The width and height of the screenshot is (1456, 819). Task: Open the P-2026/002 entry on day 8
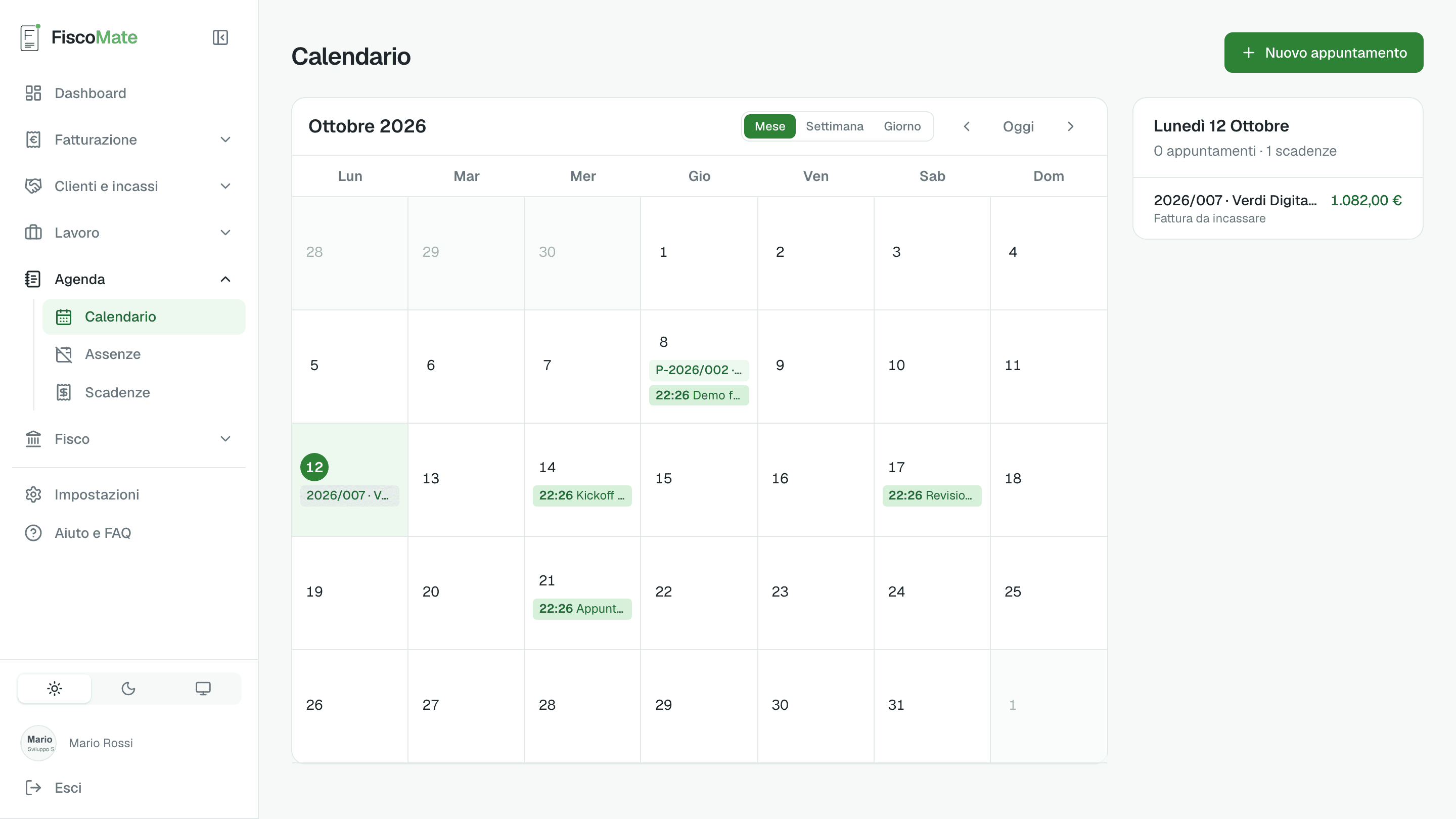coord(699,370)
